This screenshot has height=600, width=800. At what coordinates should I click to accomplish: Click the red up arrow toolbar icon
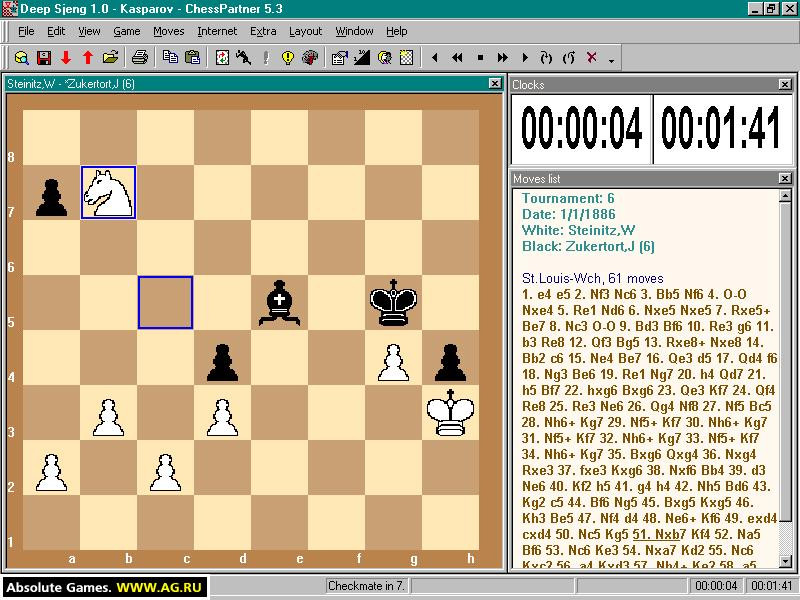88,58
